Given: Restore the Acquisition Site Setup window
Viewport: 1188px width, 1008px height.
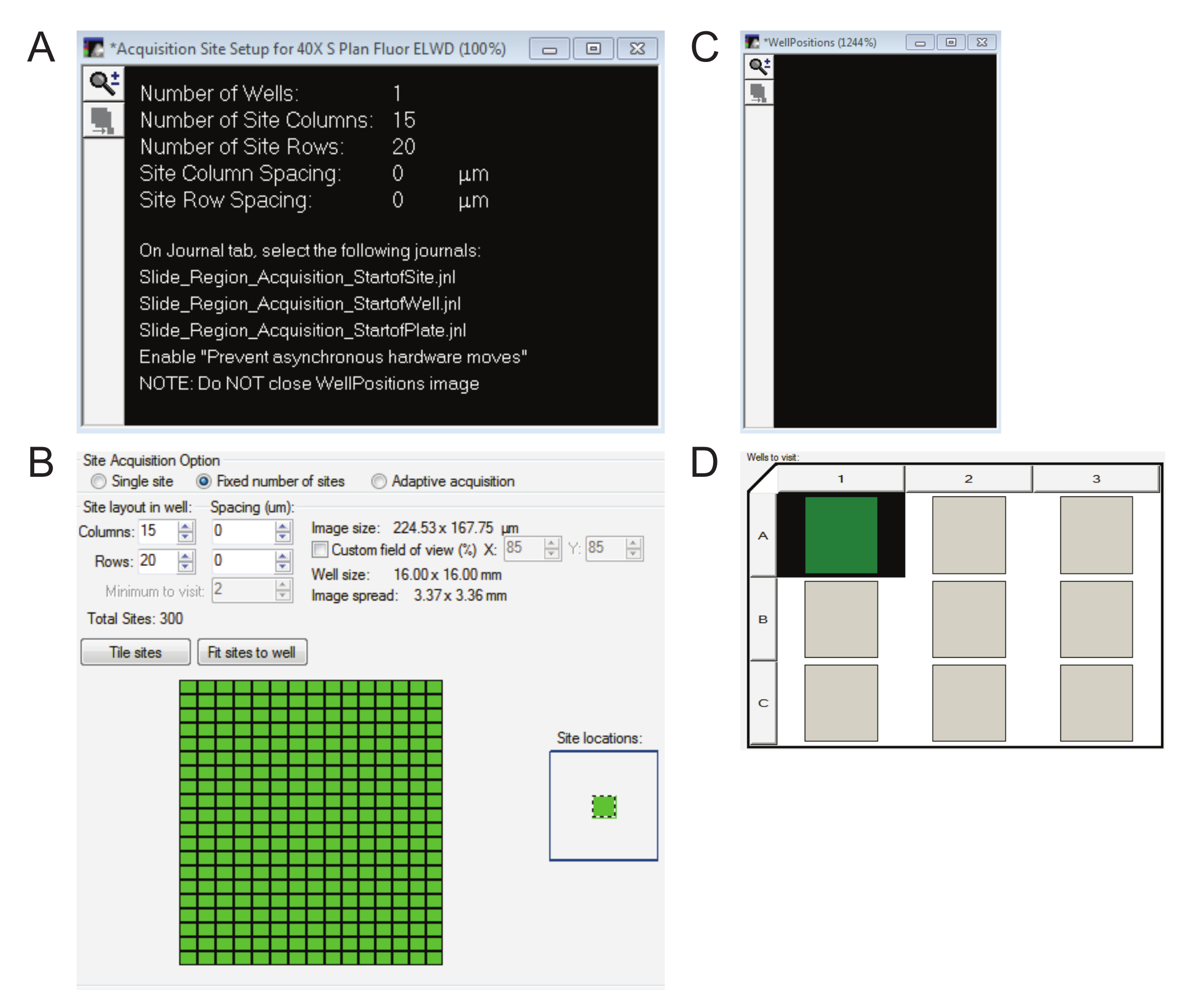Looking at the screenshot, I should (x=593, y=48).
